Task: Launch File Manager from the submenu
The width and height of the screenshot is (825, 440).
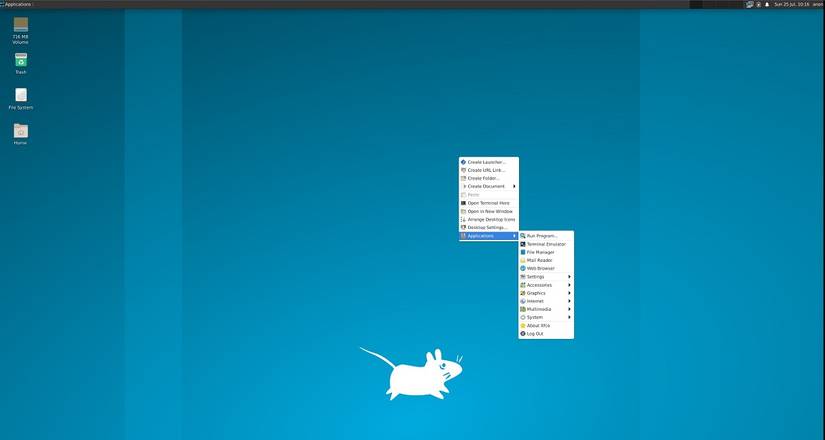Action: 546,252
